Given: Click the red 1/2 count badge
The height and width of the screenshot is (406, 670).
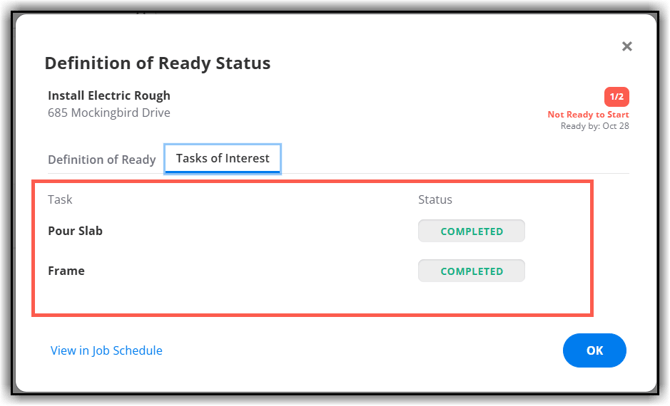Looking at the screenshot, I should [616, 97].
